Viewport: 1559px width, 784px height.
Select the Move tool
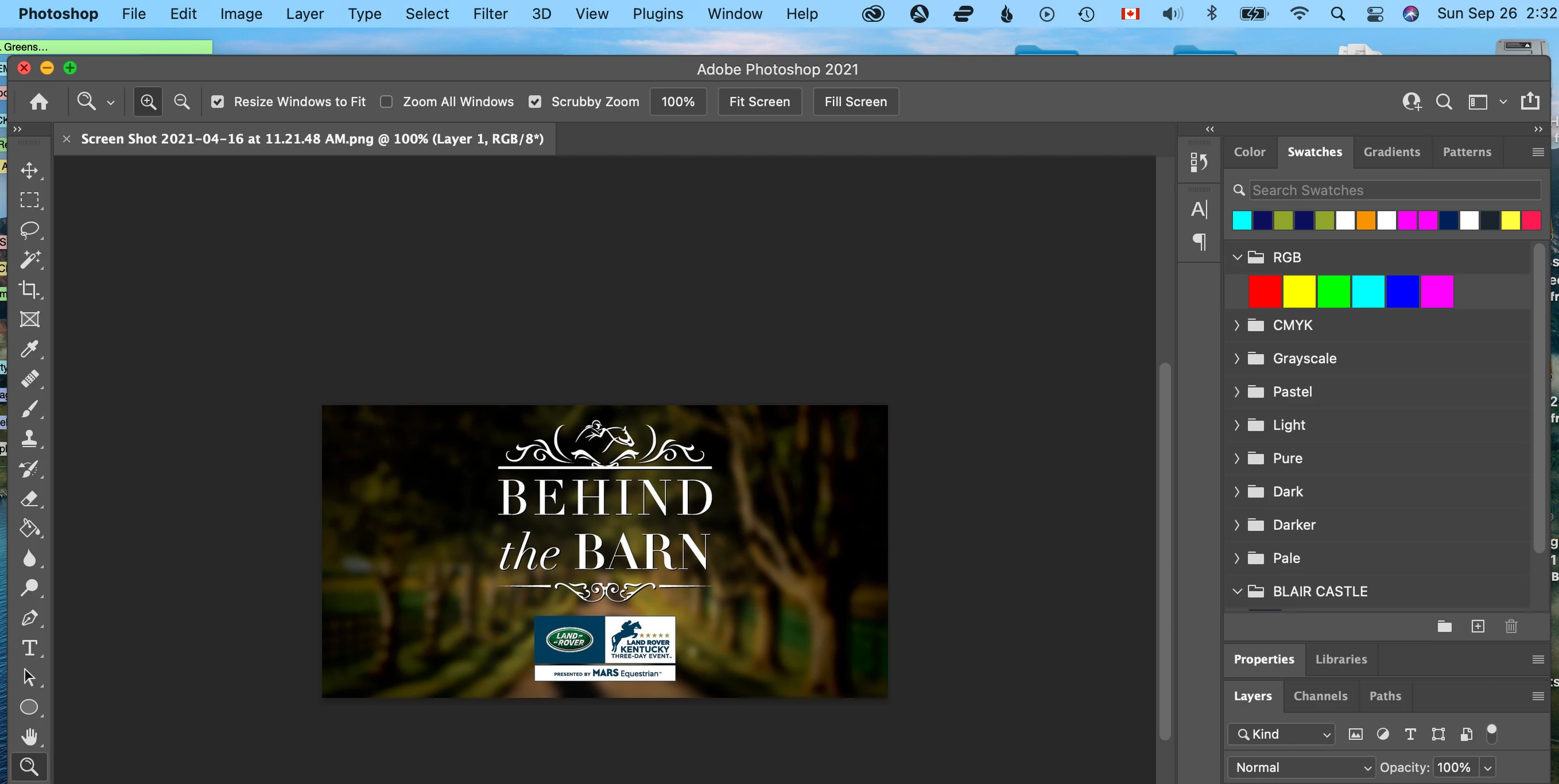29,170
